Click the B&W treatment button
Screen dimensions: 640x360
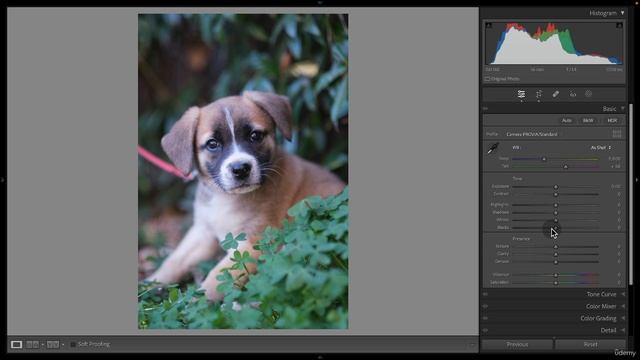588,120
